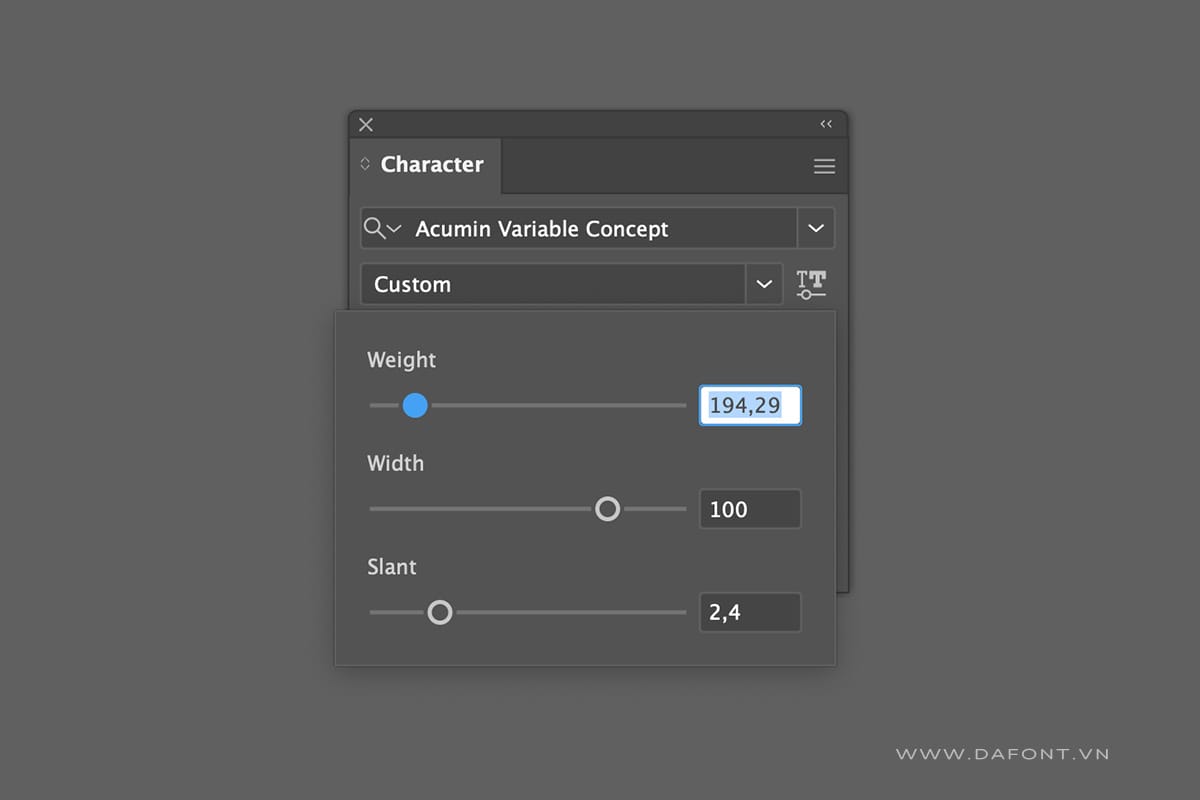Close the Character panel with the X icon
This screenshot has height=800, width=1200.
click(x=366, y=125)
